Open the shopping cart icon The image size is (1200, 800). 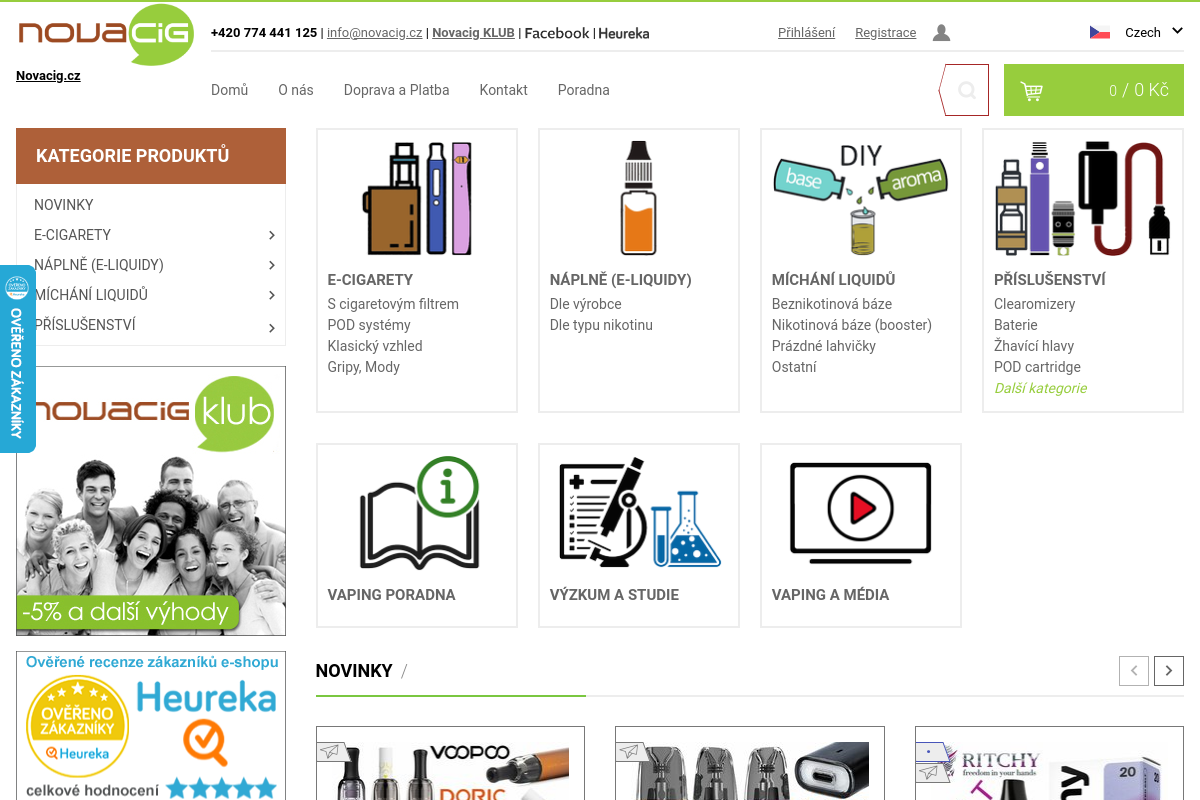[1031, 91]
